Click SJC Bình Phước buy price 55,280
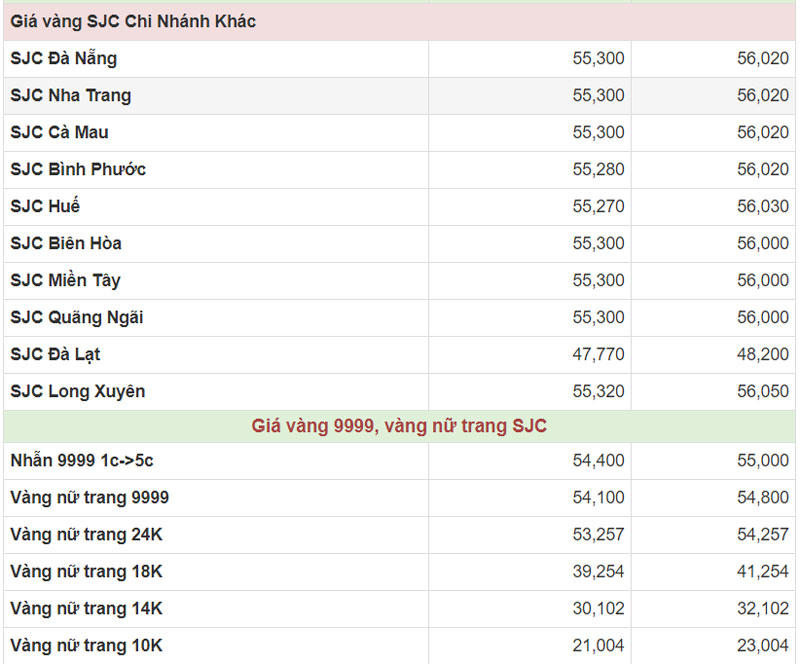The width and height of the screenshot is (800, 664). coord(598,169)
